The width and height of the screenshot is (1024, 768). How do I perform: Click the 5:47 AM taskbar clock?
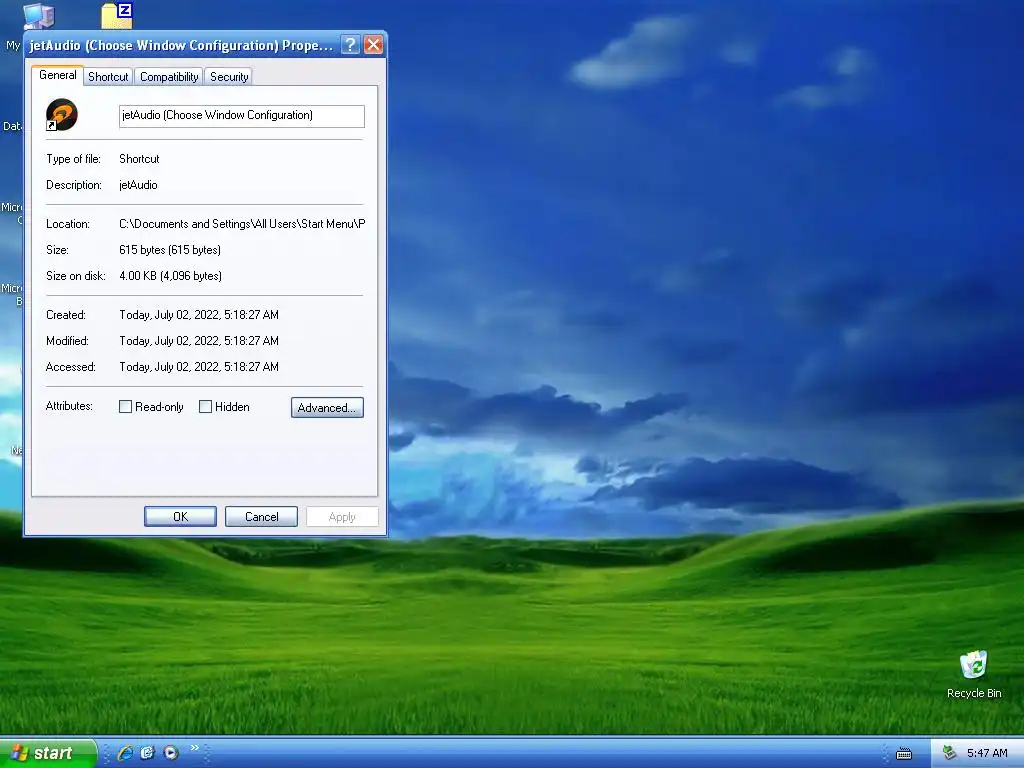tap(987, 753)
